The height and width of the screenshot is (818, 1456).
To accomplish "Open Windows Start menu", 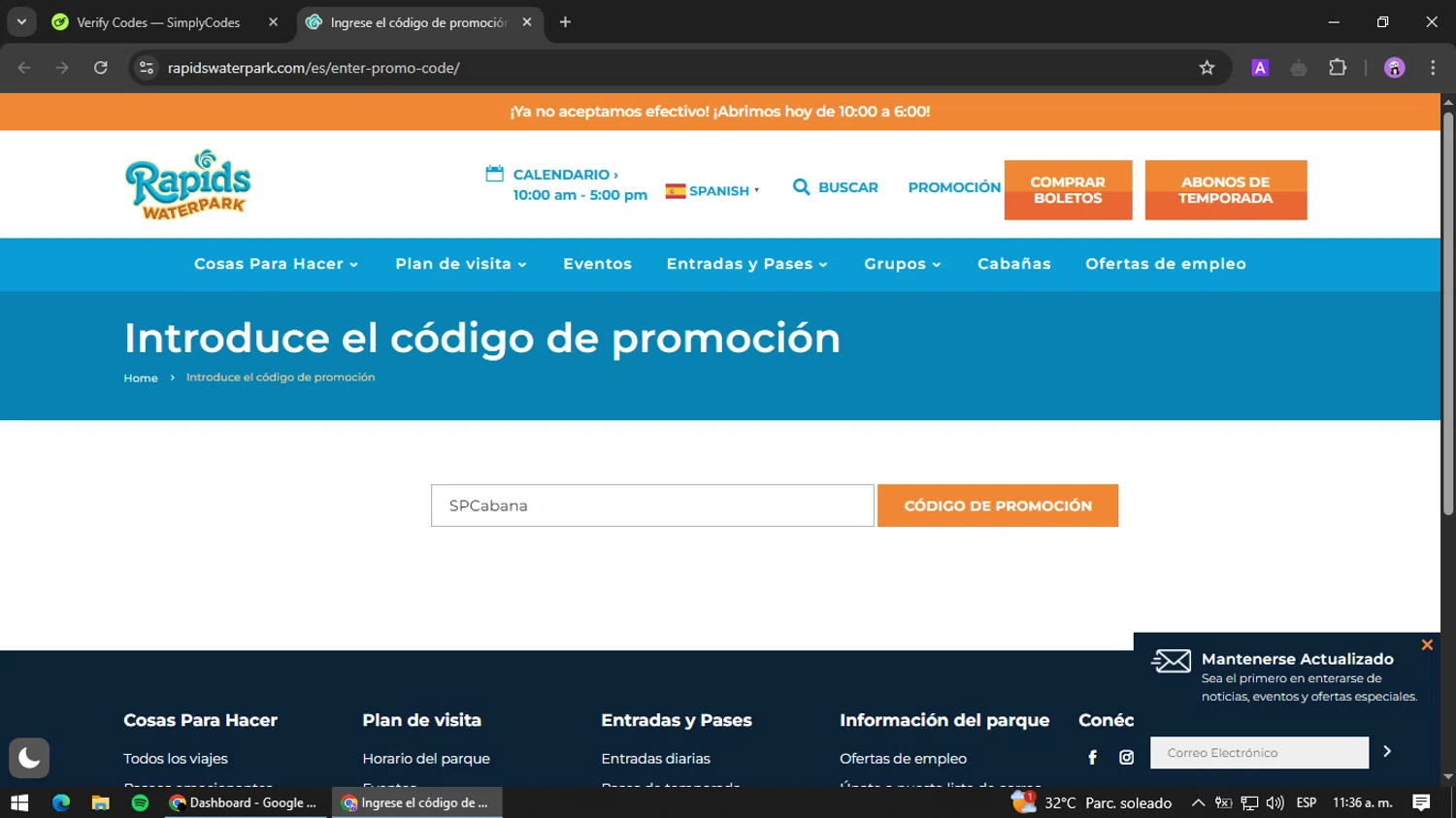I will [19, 802].
